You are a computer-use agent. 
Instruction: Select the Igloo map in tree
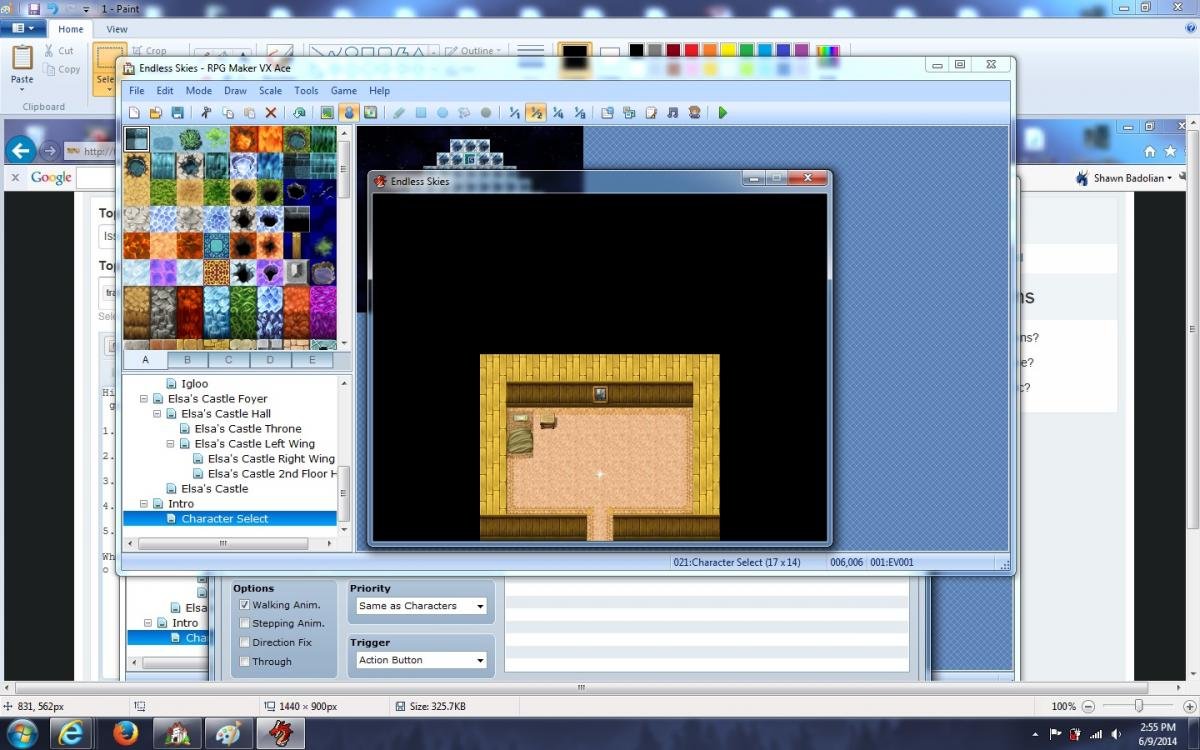point(194,383)
